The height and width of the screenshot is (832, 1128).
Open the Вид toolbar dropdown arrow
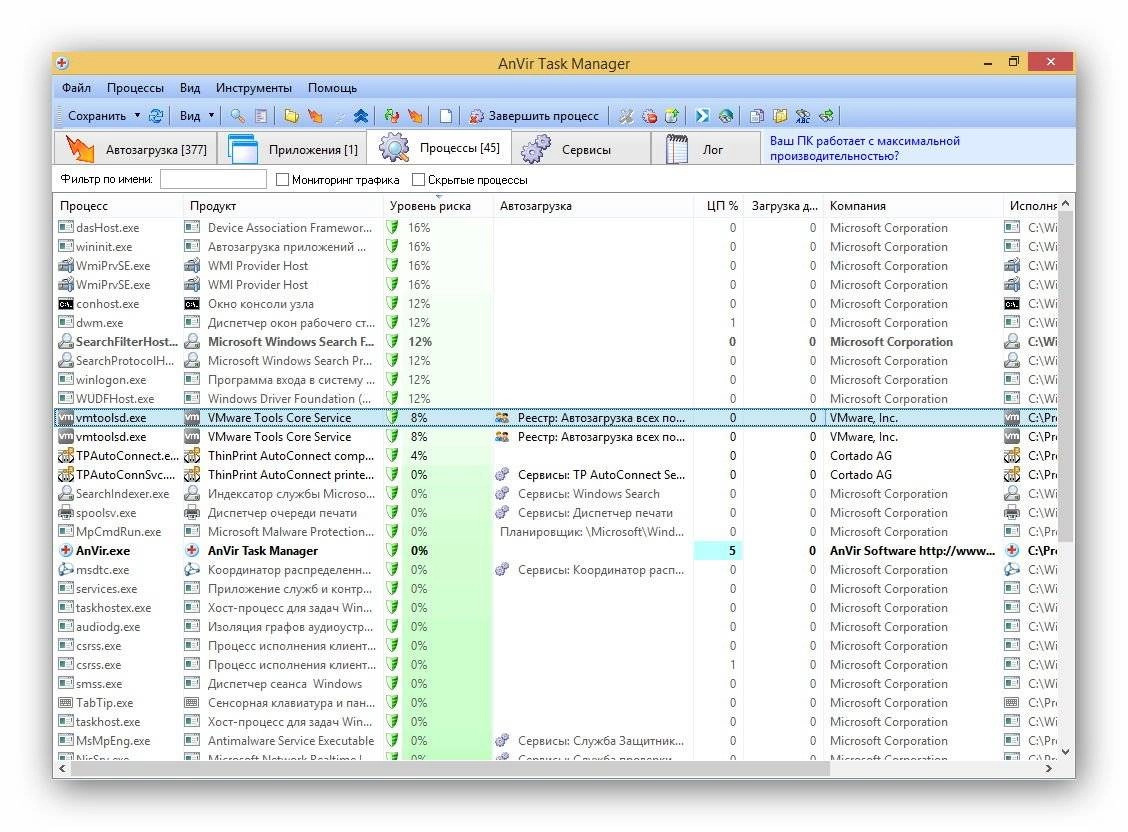pyautogui.click(x=212, y=116)
